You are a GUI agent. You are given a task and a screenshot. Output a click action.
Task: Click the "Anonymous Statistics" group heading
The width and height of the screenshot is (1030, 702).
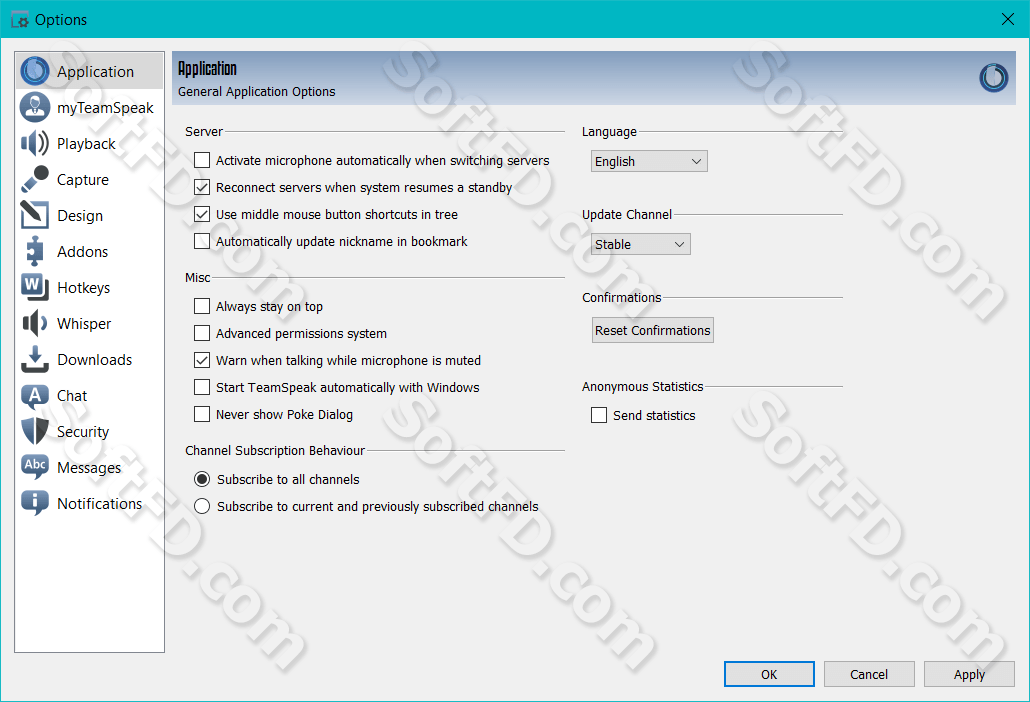642,387
